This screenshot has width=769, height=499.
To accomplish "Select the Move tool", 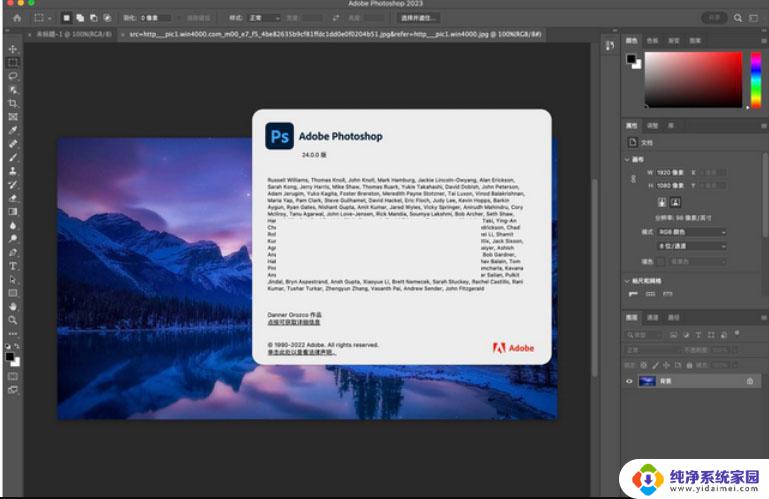I will (x=13, y=49).
